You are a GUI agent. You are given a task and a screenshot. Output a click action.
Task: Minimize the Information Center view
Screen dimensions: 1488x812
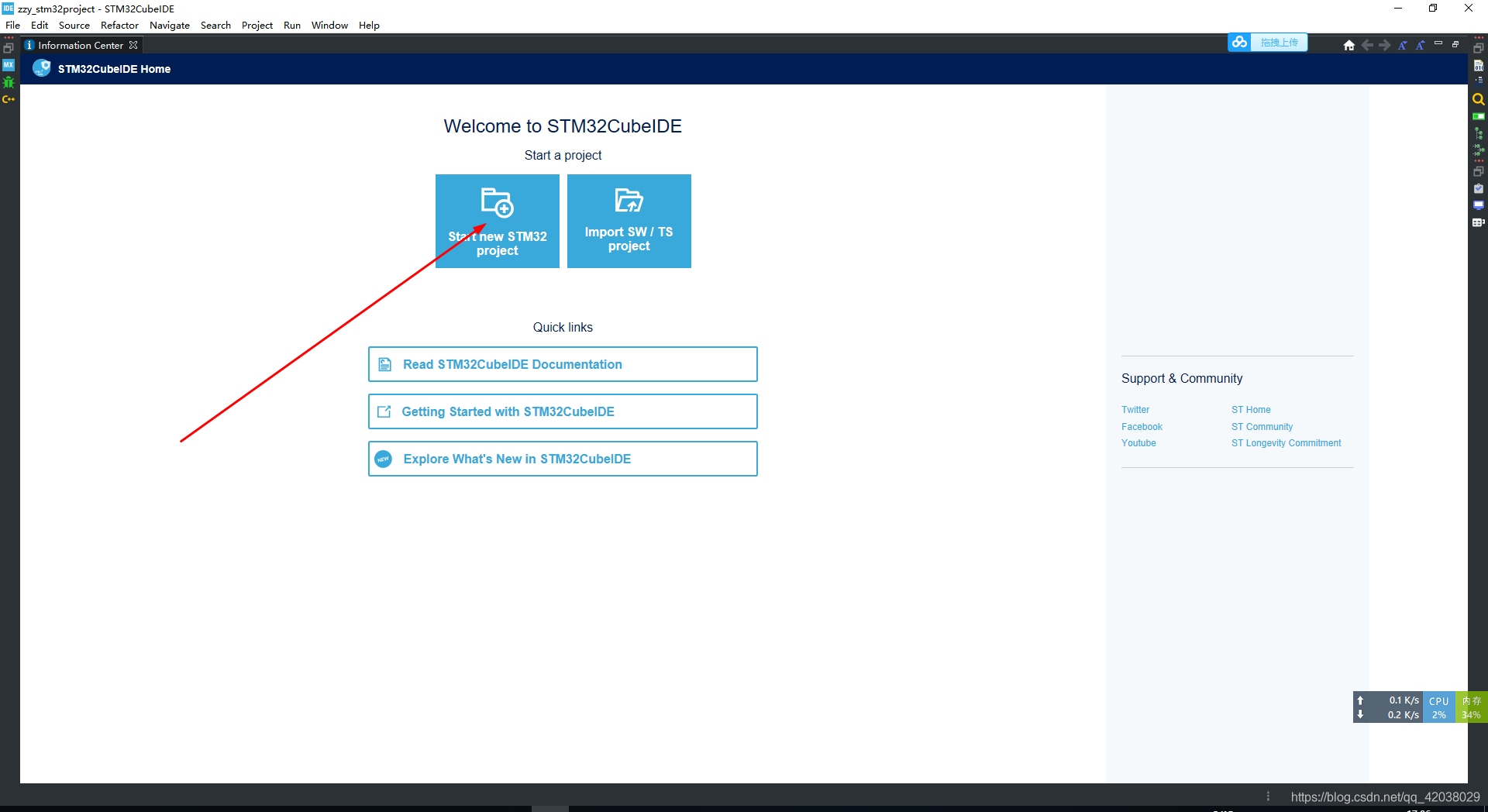pyautogui.click(x=1438, y=43)
